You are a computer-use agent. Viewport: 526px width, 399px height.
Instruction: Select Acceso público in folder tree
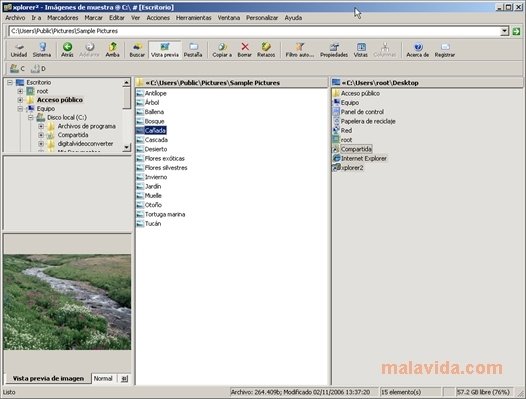pos(60,100)
